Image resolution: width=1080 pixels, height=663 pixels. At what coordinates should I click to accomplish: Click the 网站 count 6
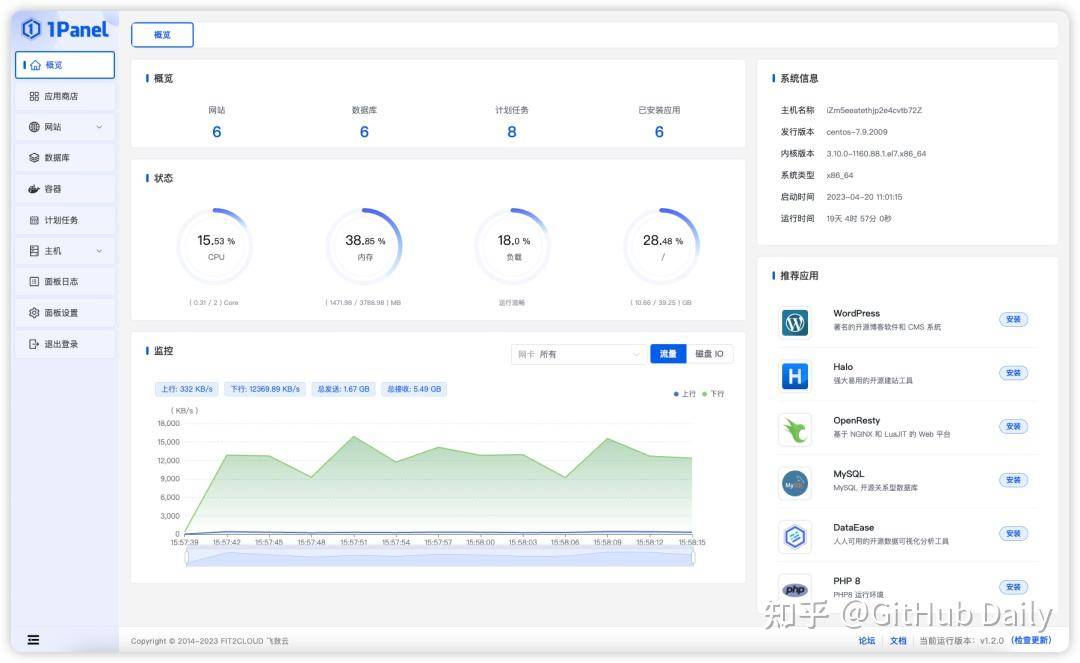click(216, 131)
